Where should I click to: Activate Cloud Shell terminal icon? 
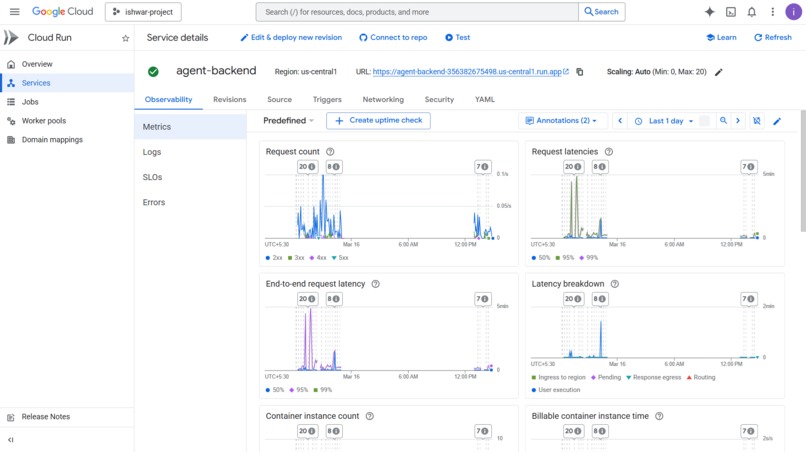(x=730, y=12)
